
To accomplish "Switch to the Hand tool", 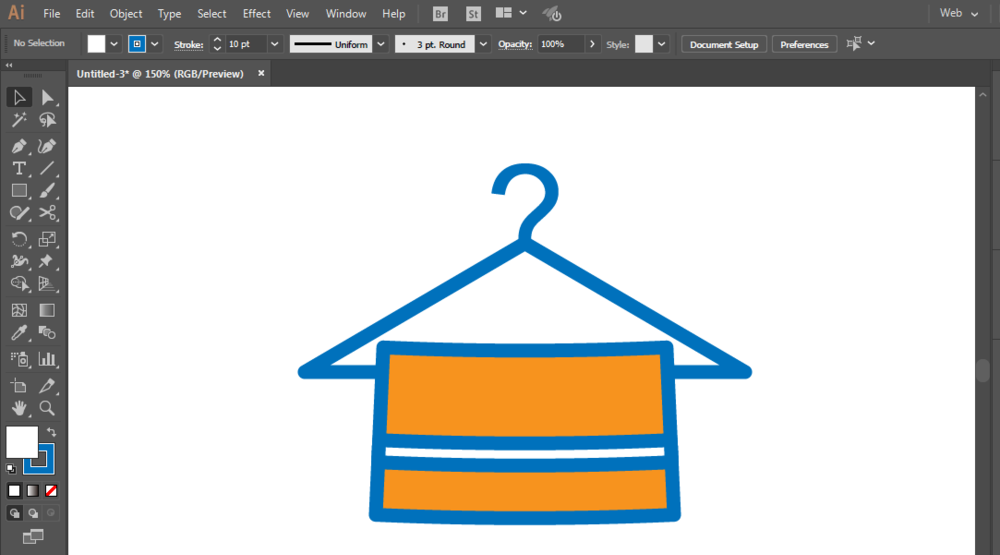I will pyautogui.click(x=19, y=408).
